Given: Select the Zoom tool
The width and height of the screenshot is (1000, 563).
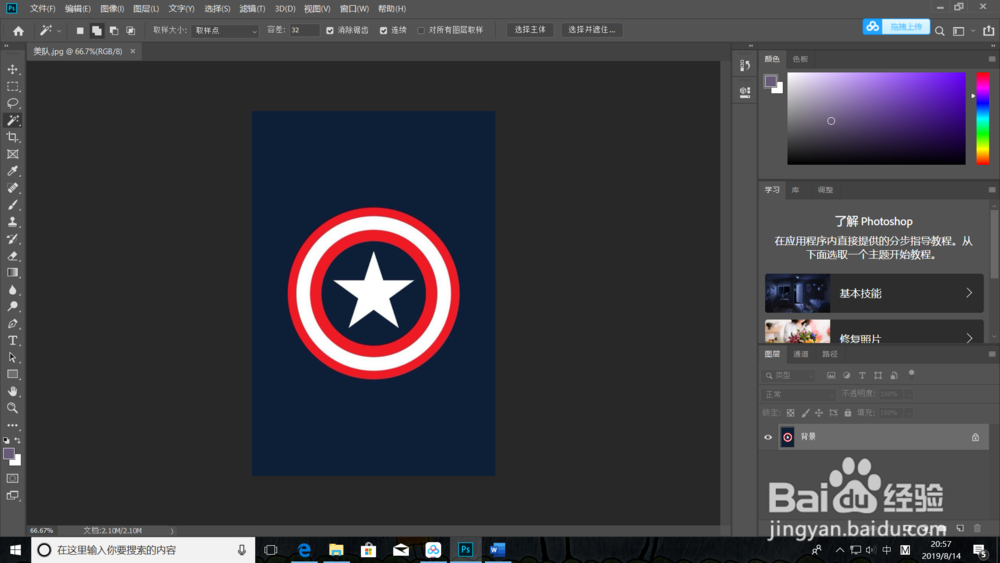Looking at the screenshot, I should click(12, 408).
